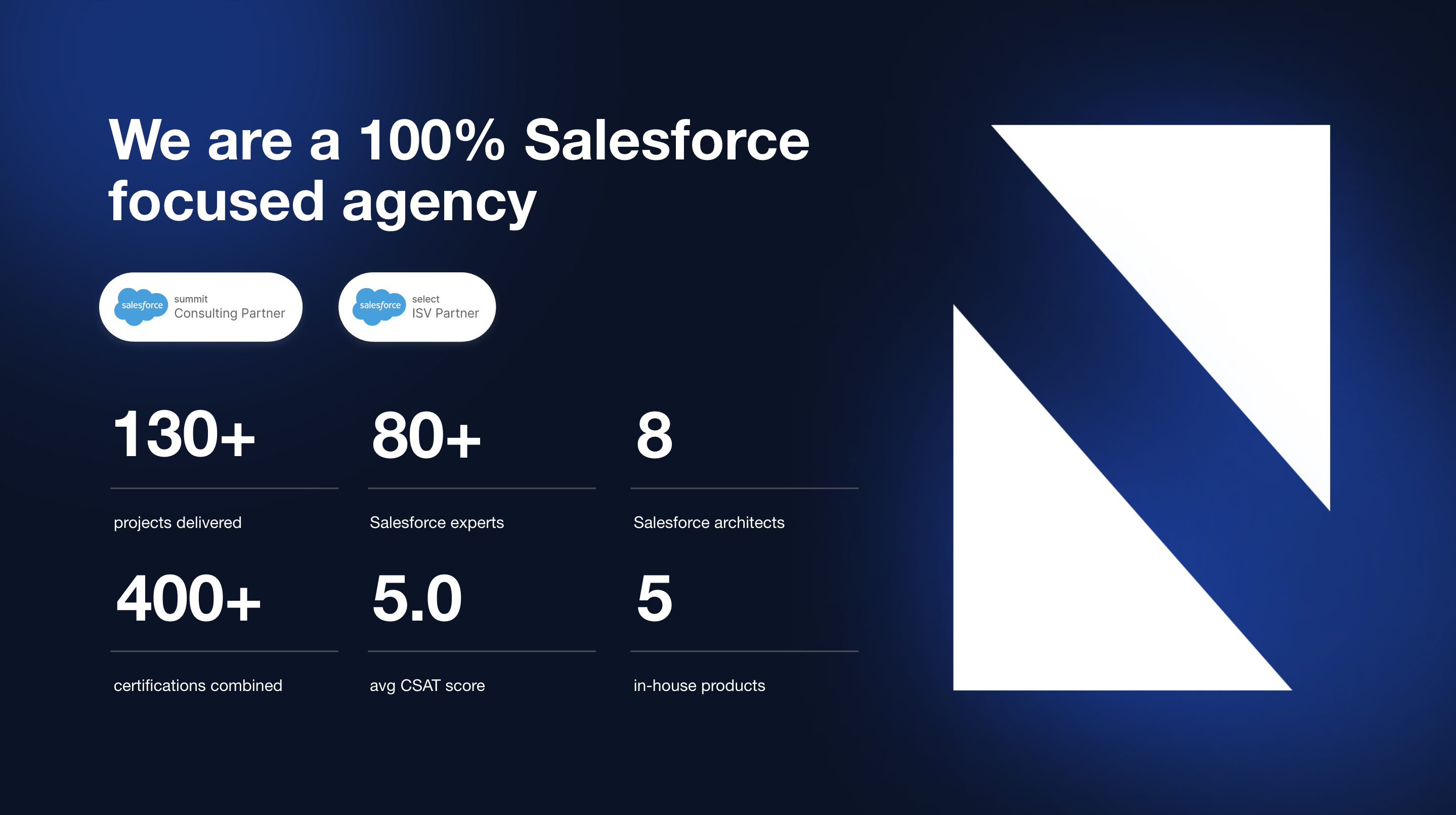Click the 80+ statistic number
The image size is (1456, 815).
tap(425, 435)
